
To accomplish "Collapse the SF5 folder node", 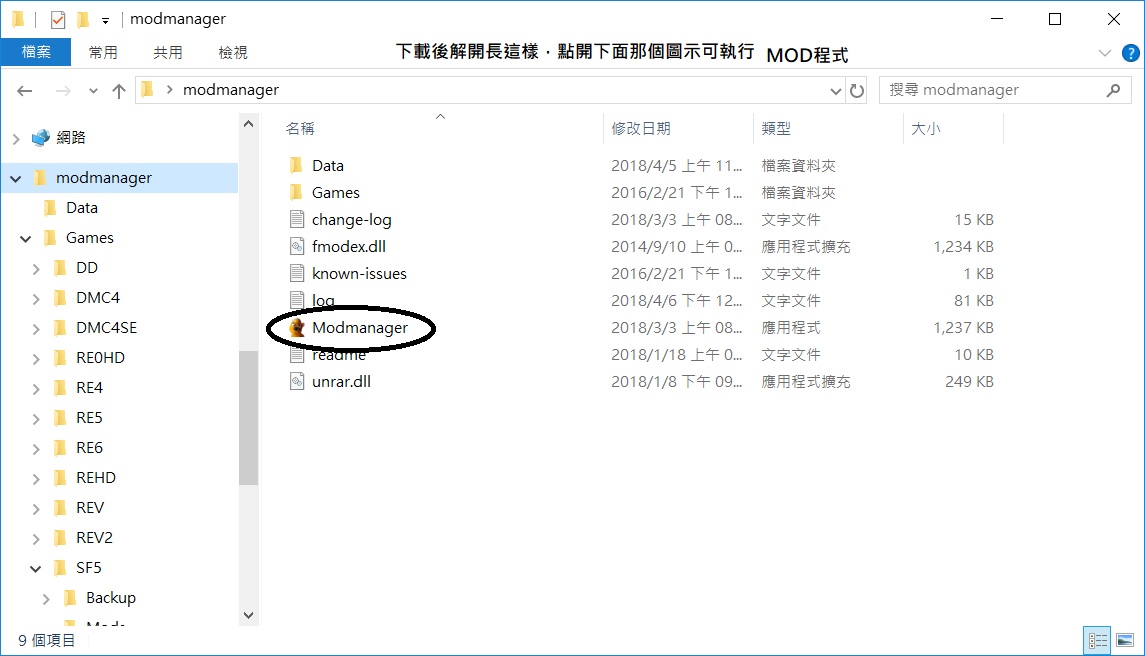I will coord(36,568).
